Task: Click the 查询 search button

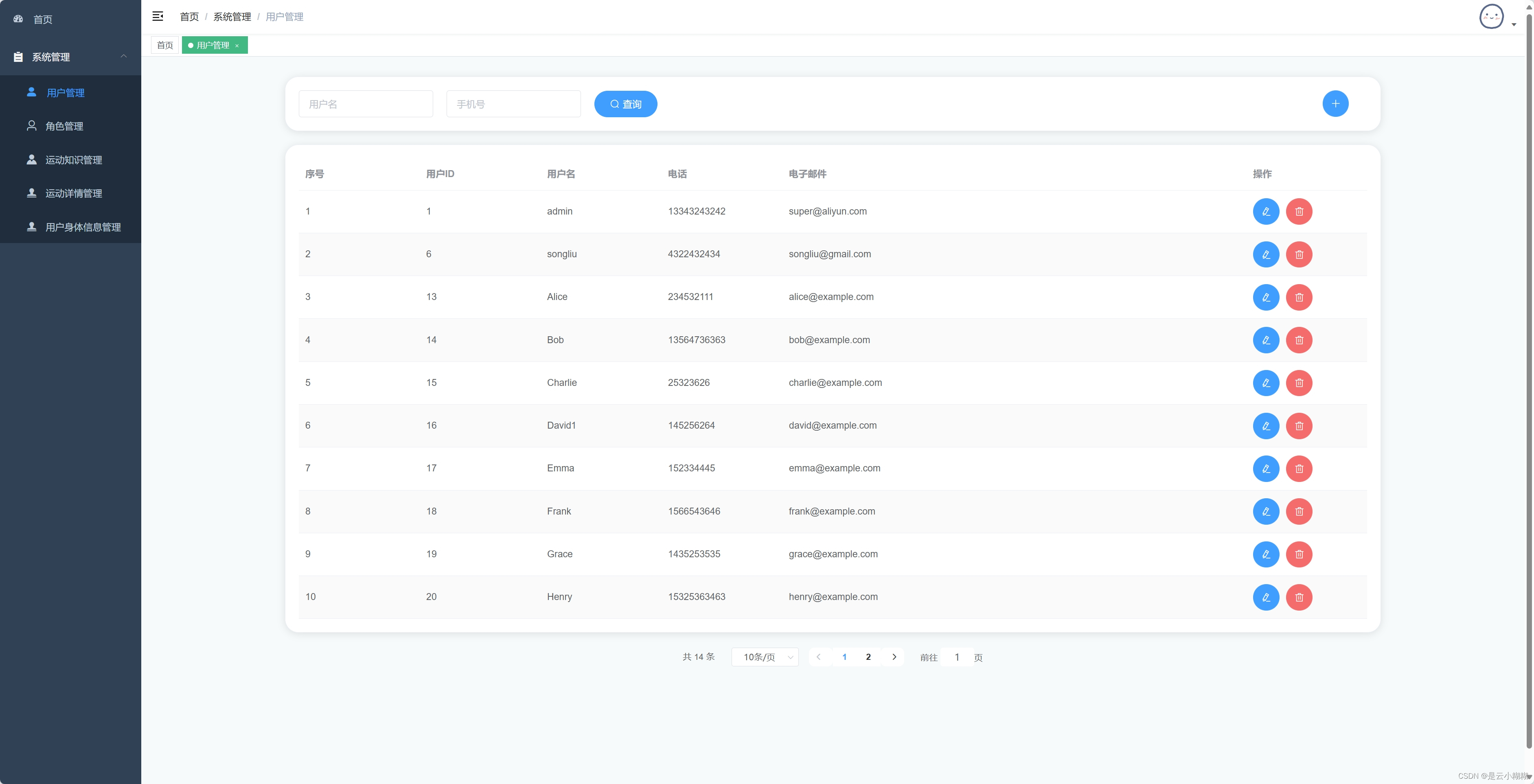Action: [625, 104]
